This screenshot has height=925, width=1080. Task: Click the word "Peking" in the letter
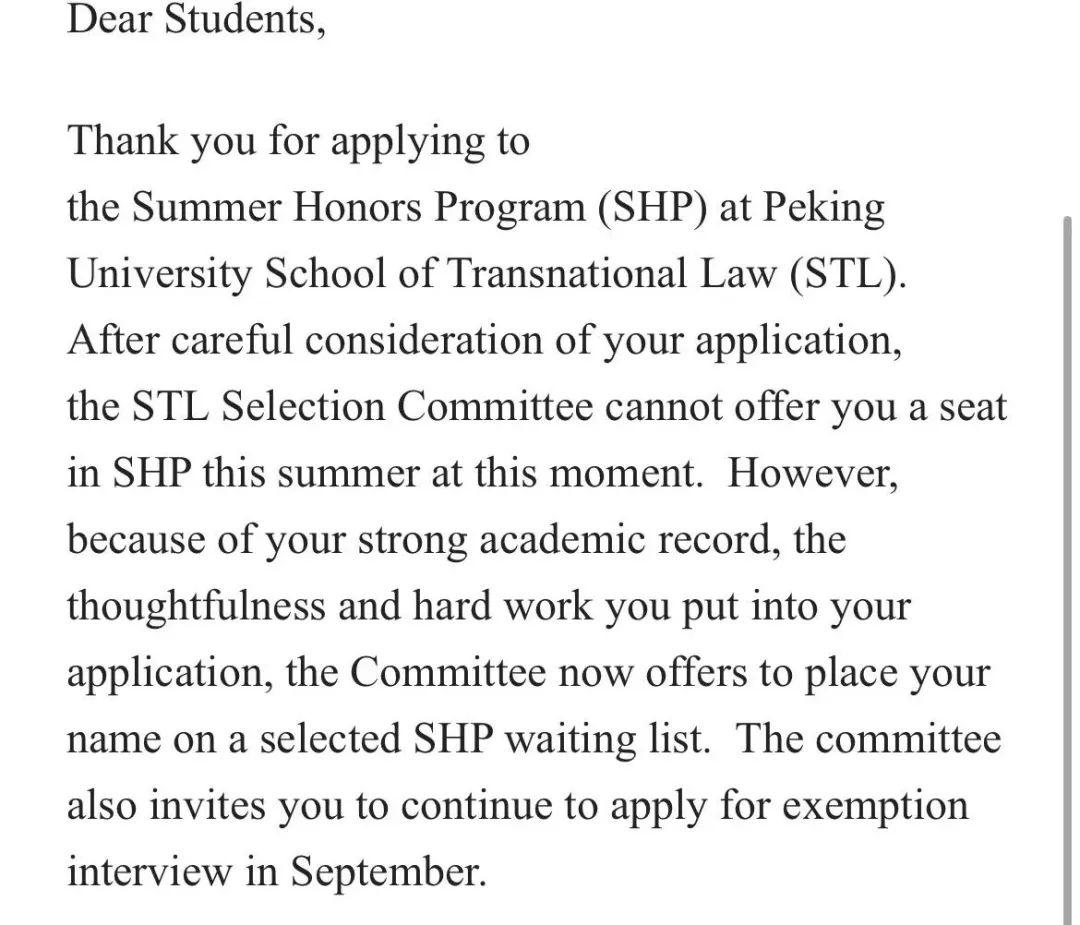pos(824,208)
